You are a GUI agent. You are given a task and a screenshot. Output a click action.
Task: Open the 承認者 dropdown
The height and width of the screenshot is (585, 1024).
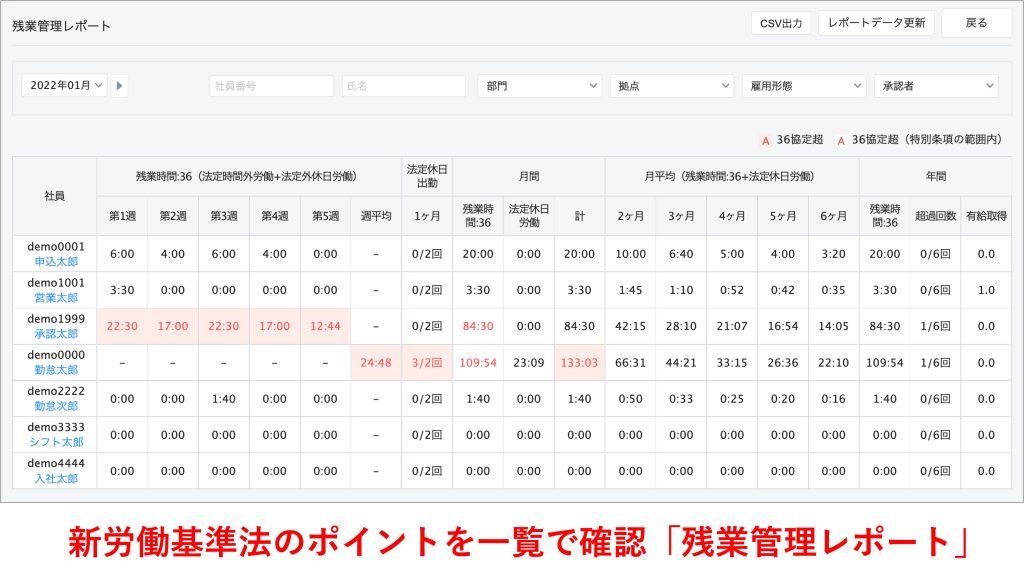(935, 86)
